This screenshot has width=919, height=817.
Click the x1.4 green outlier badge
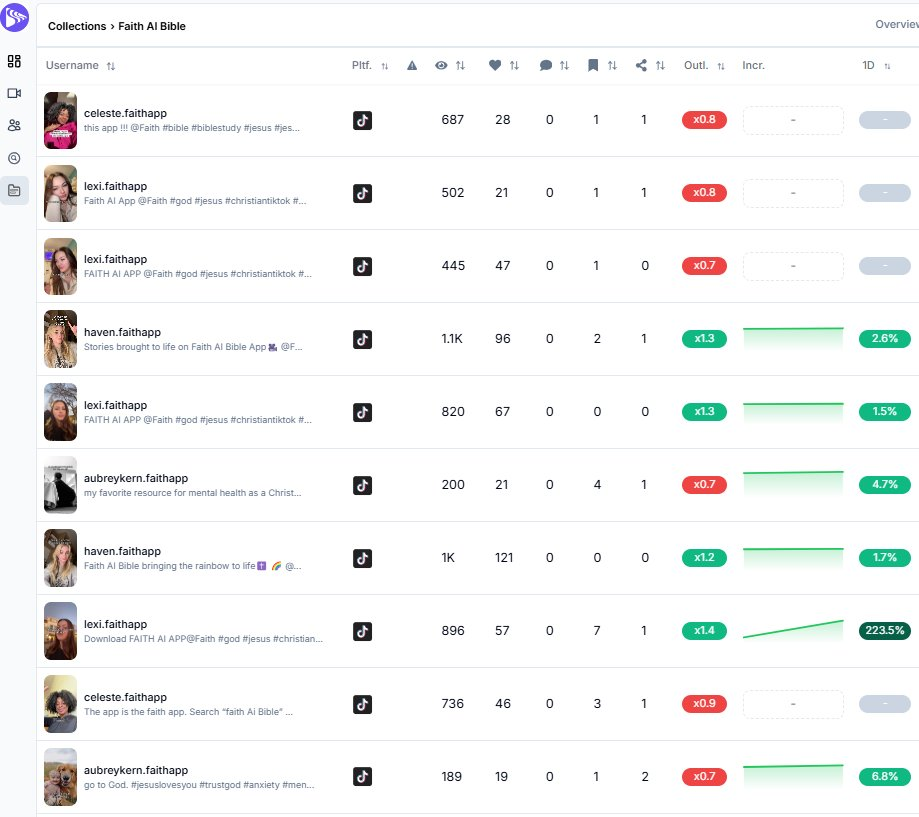coord(703,631)
